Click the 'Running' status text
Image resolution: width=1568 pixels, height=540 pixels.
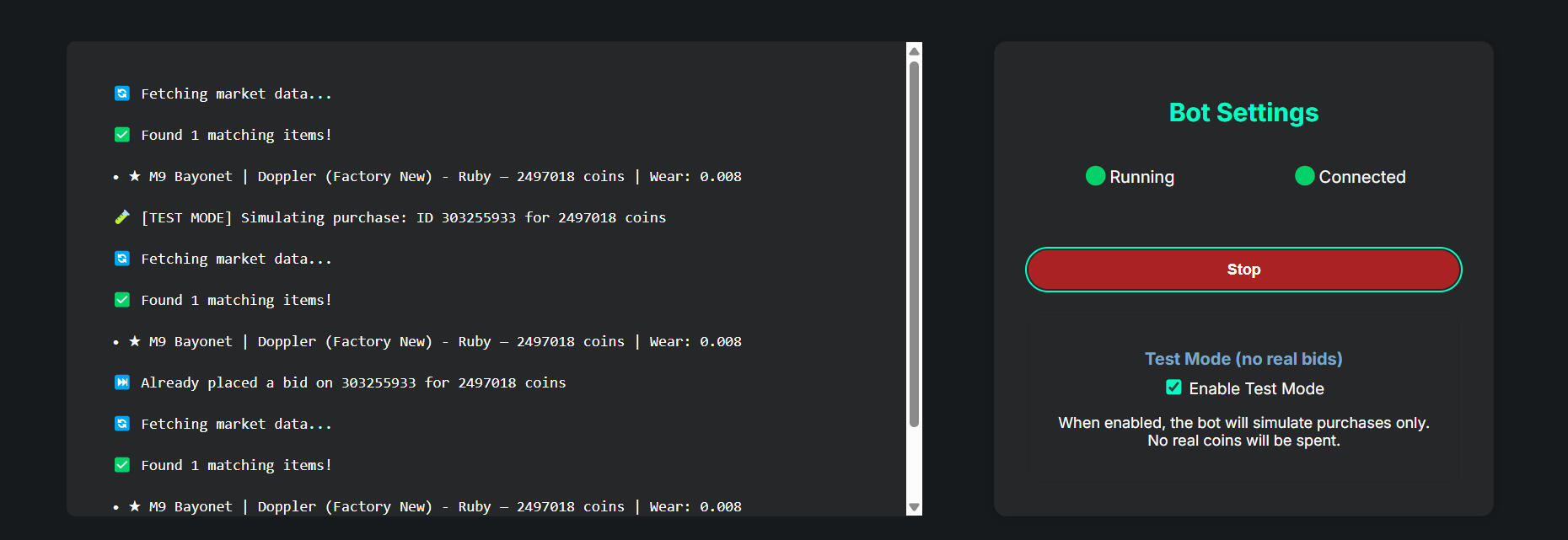[1141, 177]
